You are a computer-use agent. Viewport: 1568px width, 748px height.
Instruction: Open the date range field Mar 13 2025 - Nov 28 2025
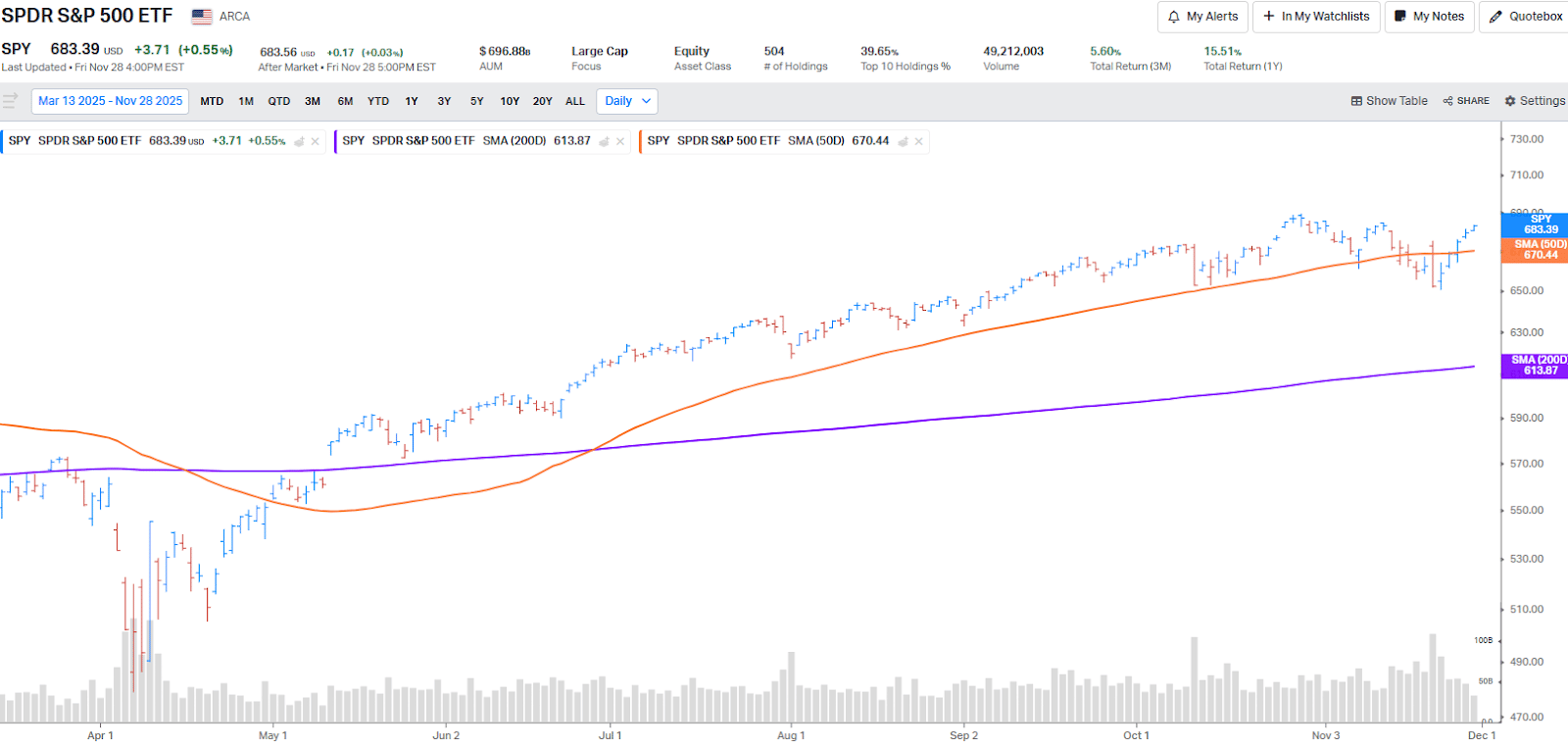pos(111,101)
